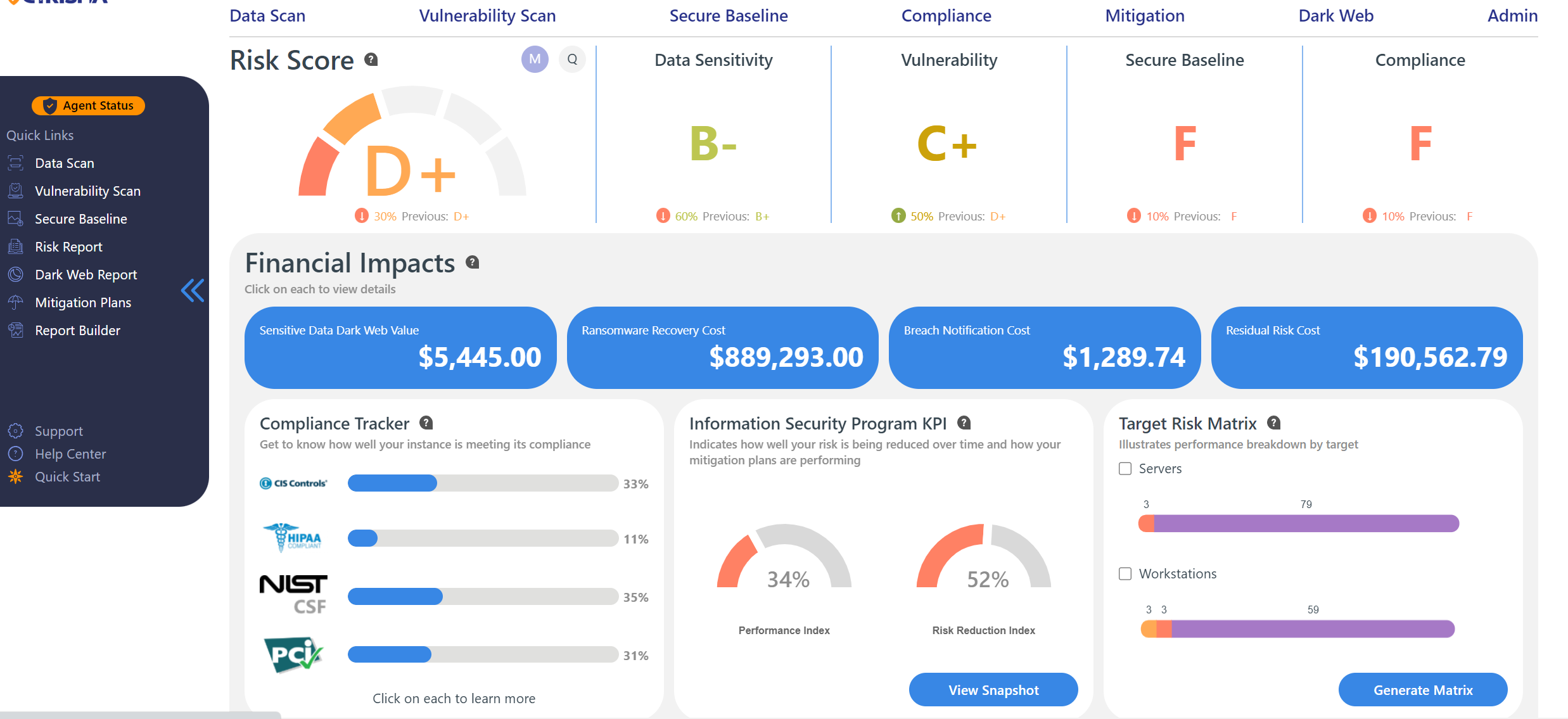Check the Servers checkbox

click(x=1125, y=469)
